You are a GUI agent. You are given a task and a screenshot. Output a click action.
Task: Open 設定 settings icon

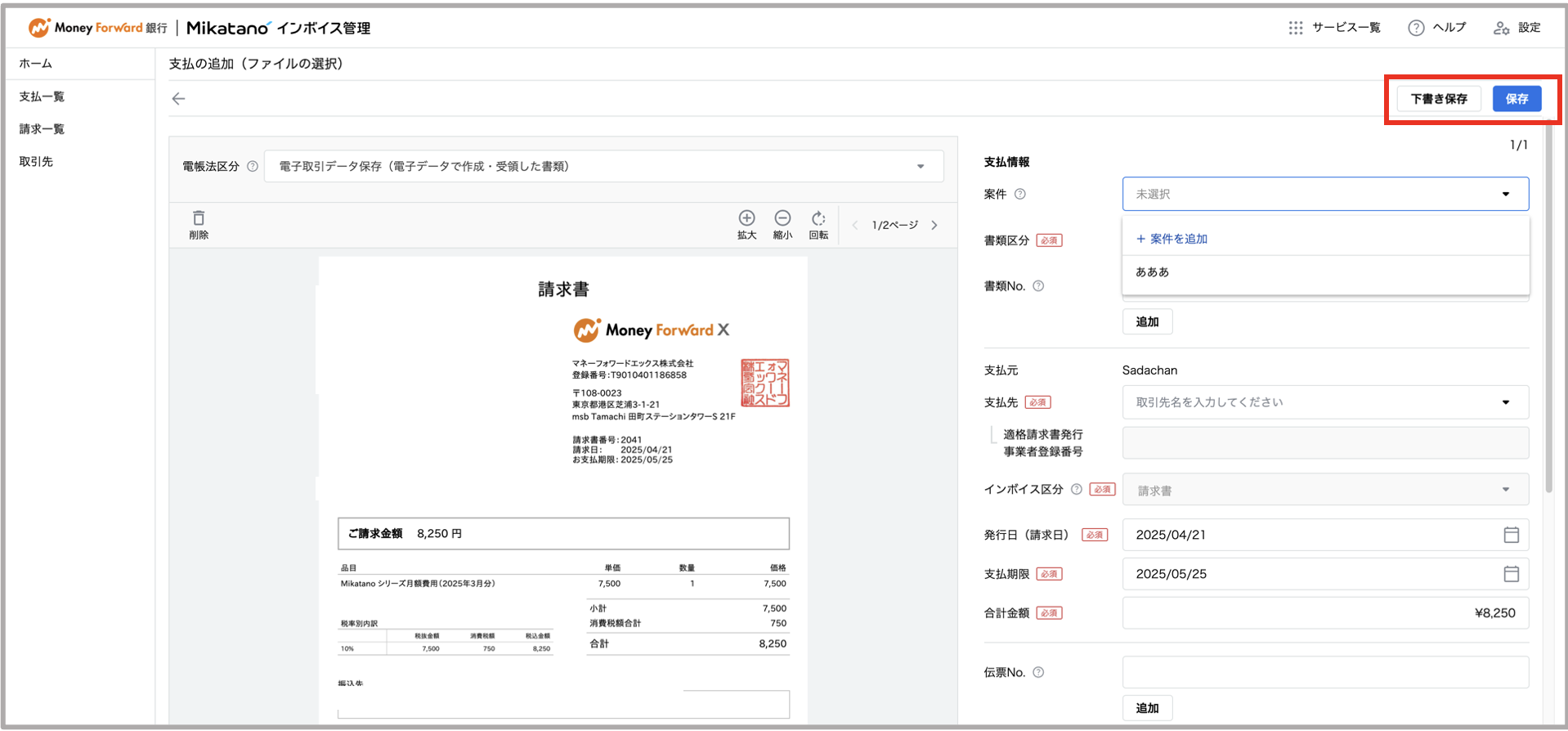pyautogui.click(x=1501, y=28)
